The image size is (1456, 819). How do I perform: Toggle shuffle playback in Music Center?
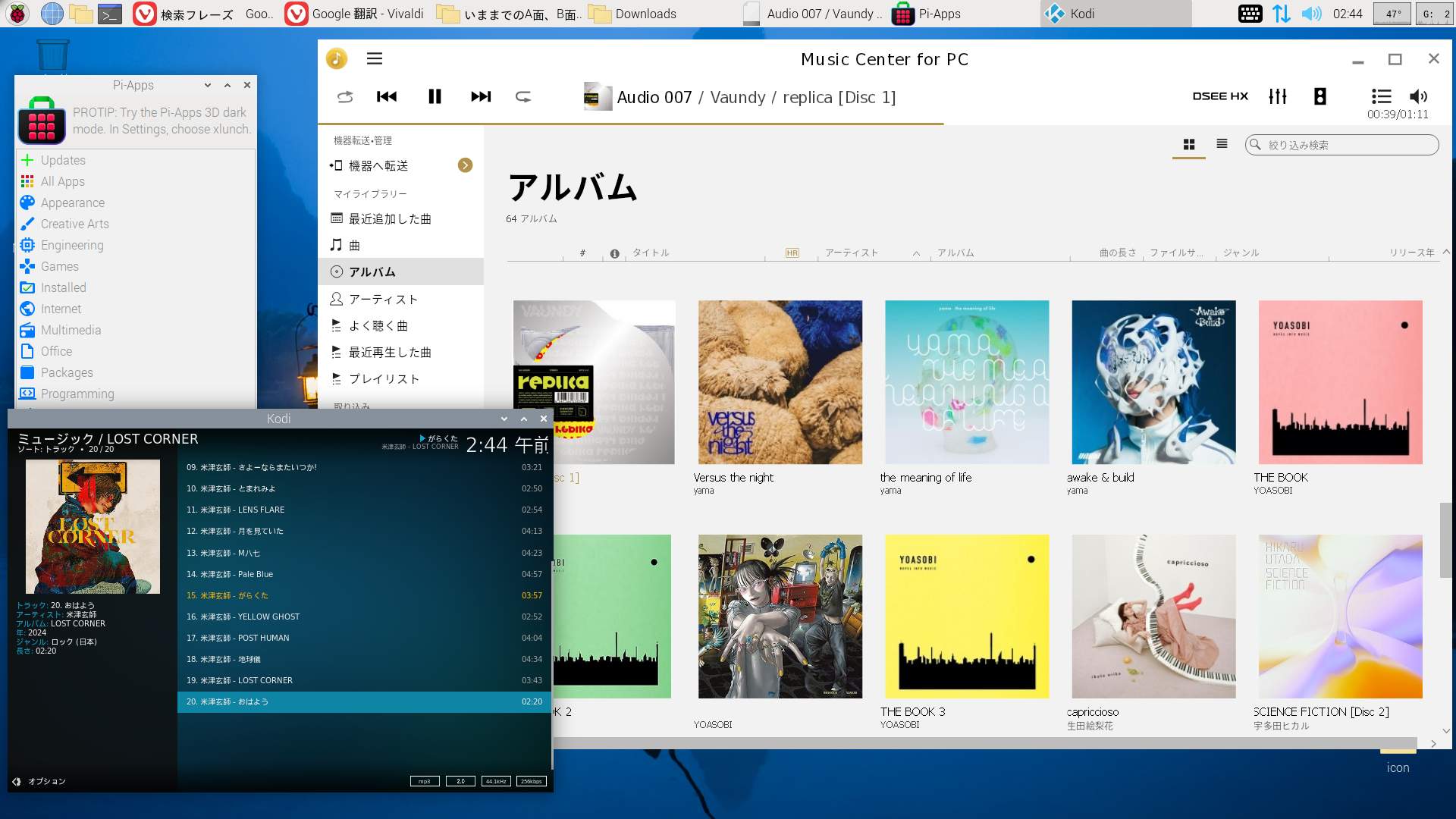pyautogui.click(x=345, y=96)
